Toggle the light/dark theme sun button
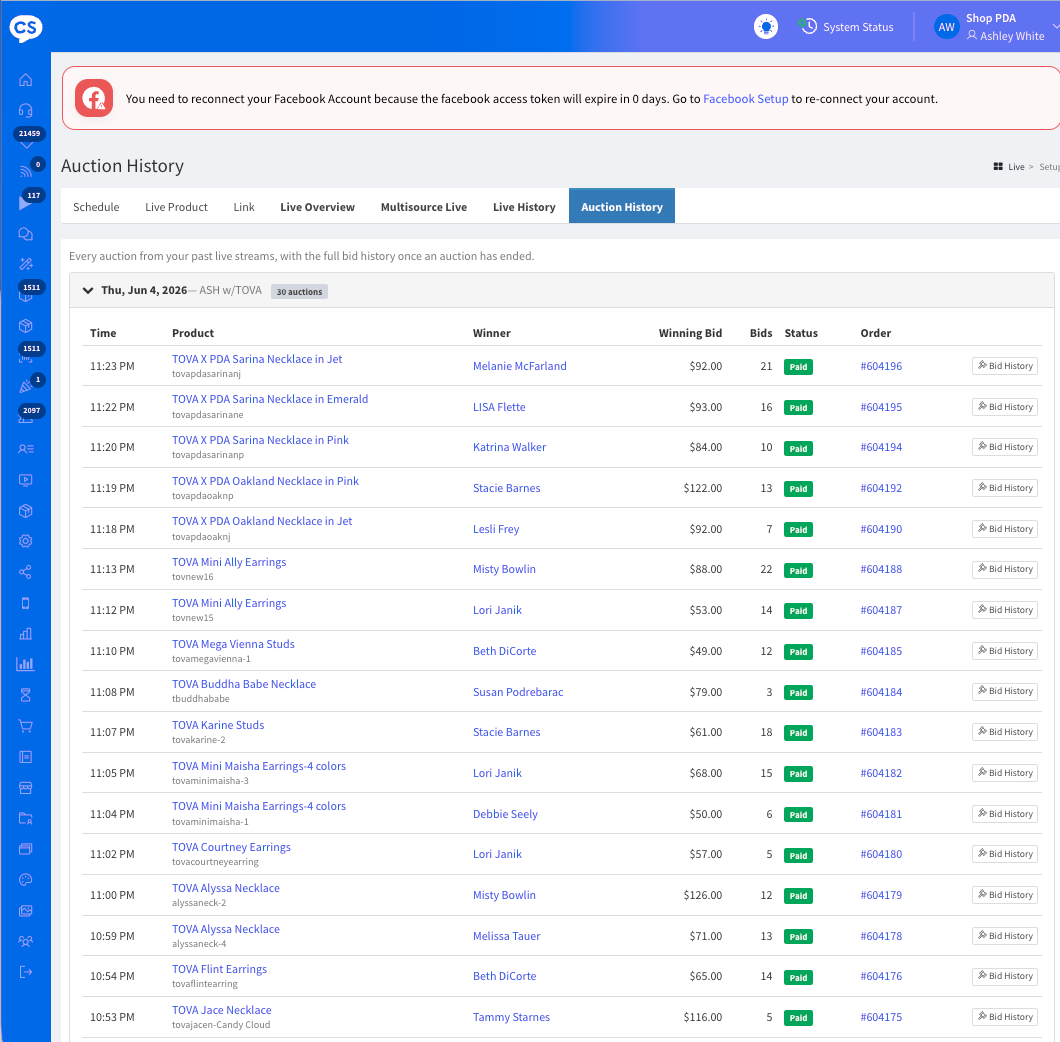 [x=766, y=27]
